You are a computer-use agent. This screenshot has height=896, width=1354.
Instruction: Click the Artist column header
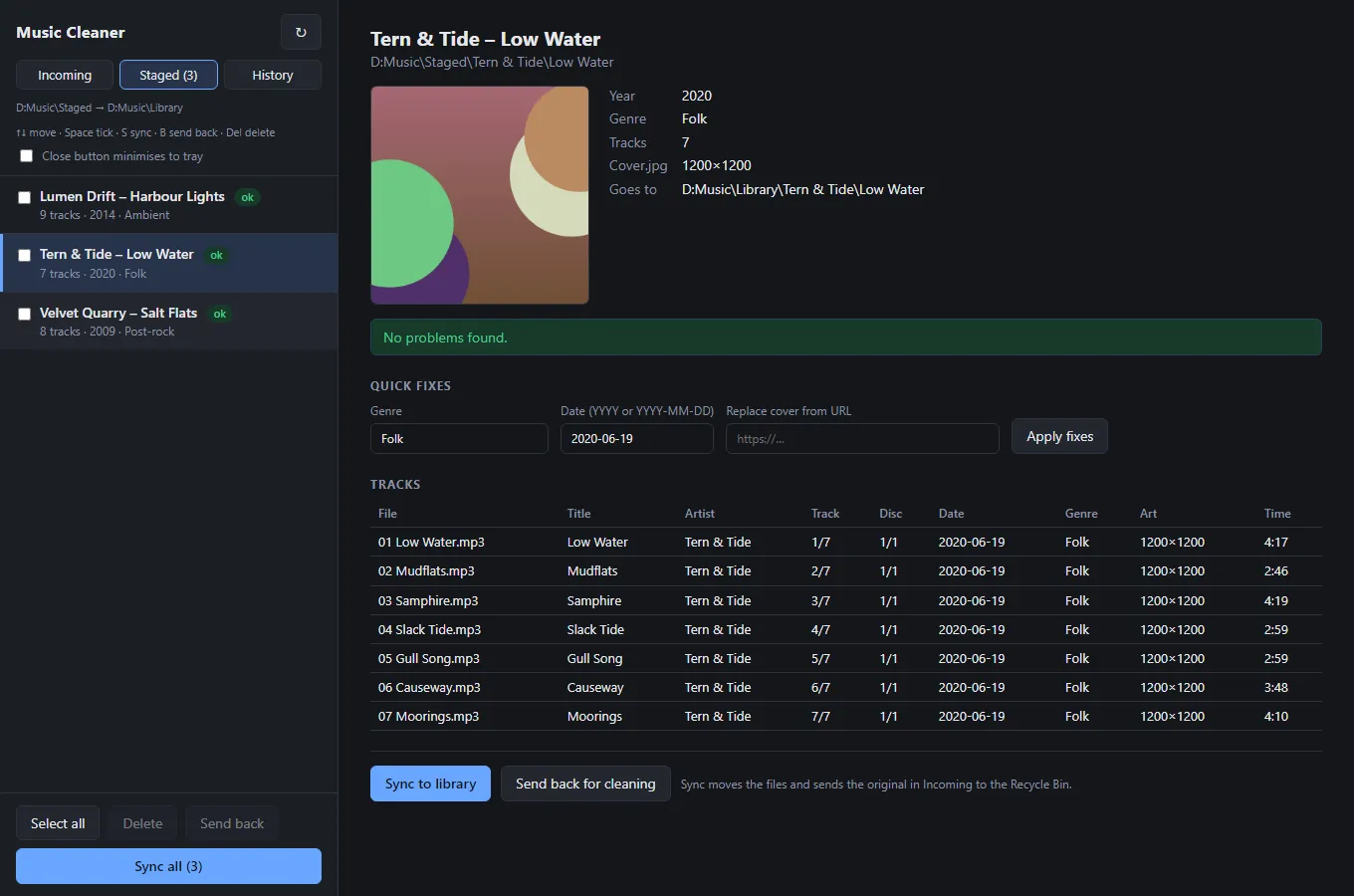point(700,514)
